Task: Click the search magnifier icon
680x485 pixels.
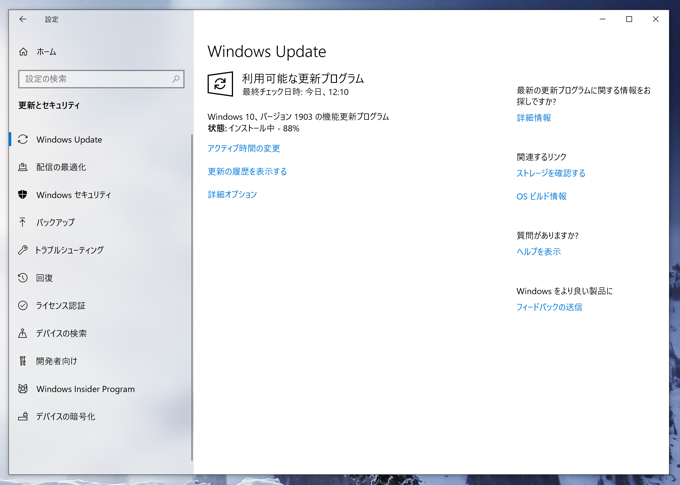Action: coord(176,79)
